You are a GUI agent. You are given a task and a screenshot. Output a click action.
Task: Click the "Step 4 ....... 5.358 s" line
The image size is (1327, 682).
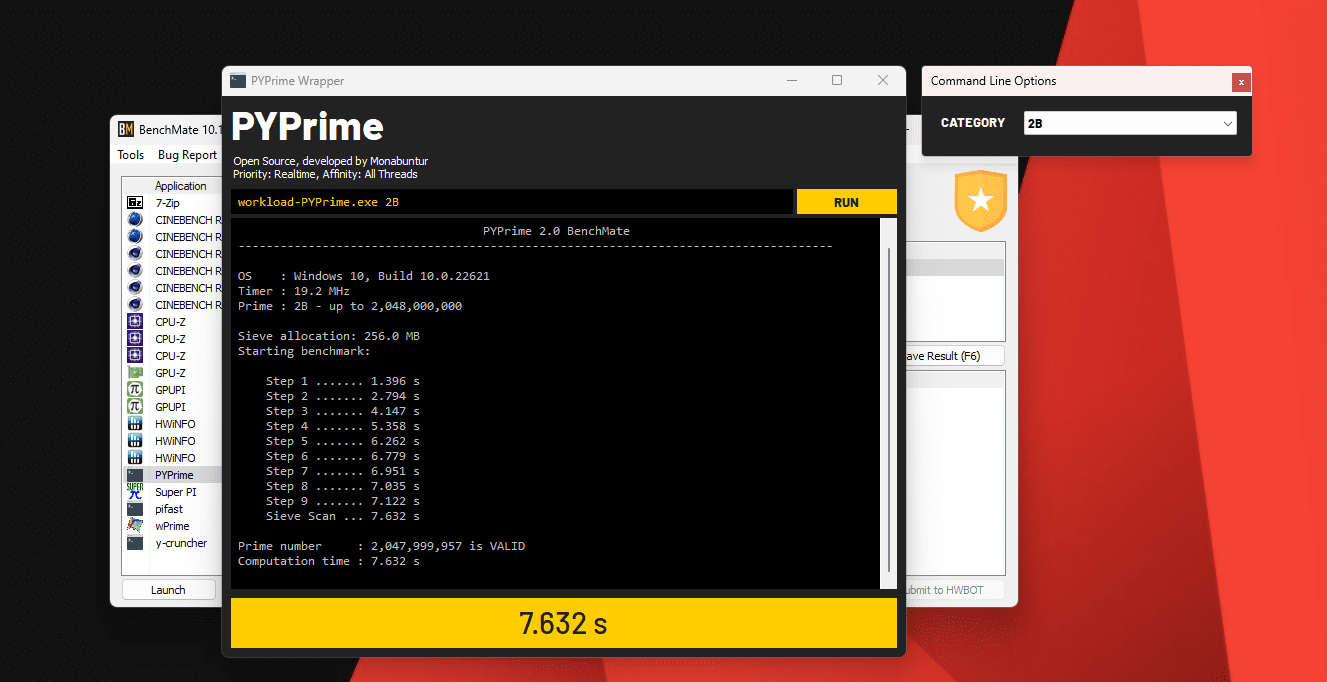pos(343,426)
